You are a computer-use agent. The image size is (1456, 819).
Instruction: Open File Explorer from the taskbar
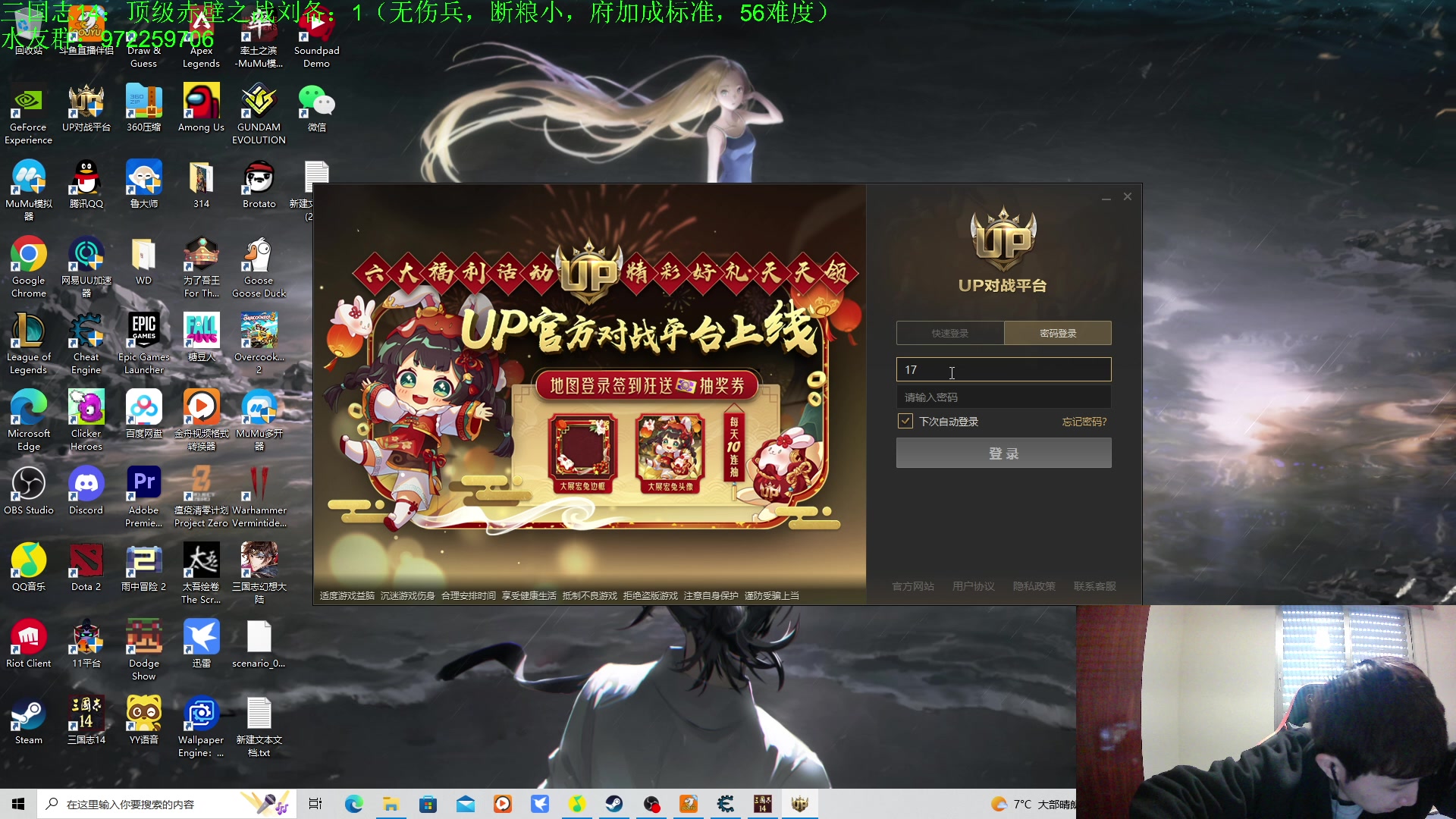click(x=391, y=804)
